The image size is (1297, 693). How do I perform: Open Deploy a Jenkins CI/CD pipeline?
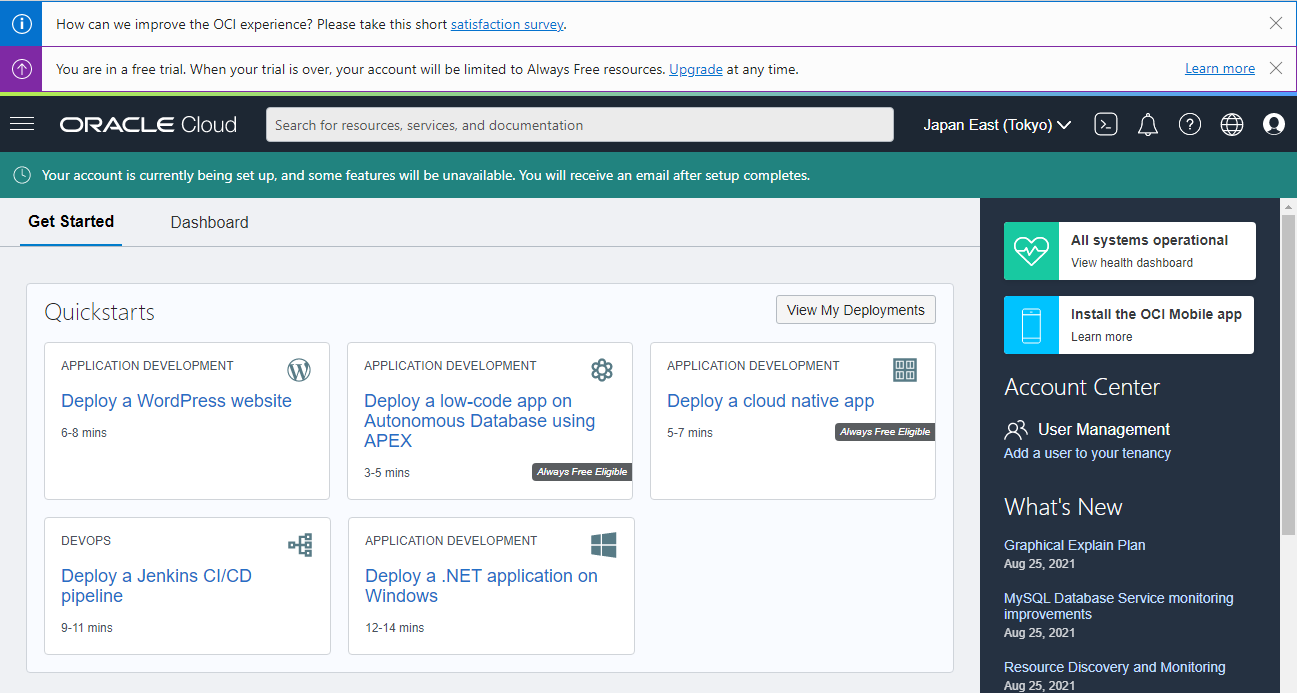(156, 586)
